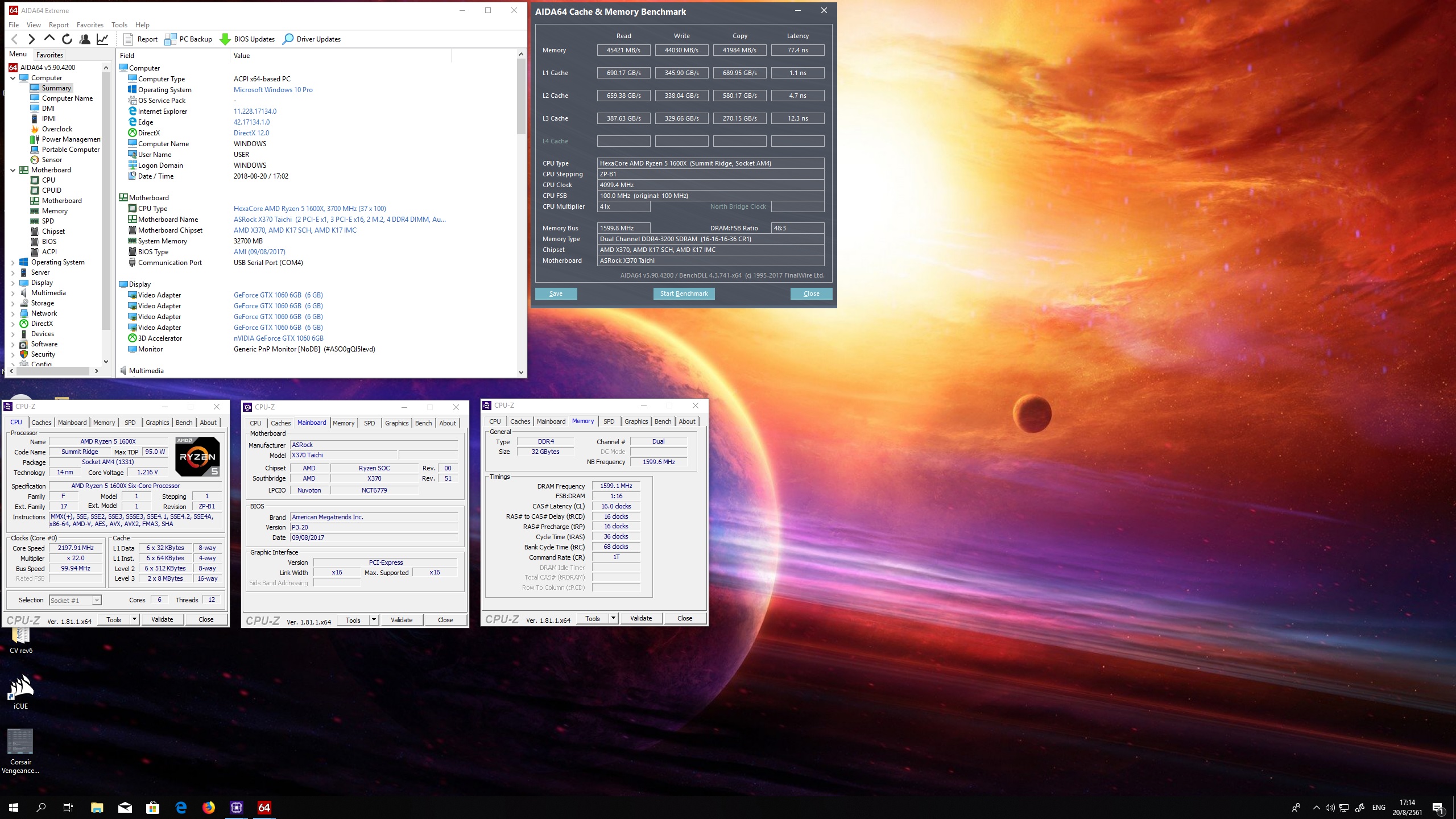This screenshot has width=1456, height=819.
Task: Open the Tools menu in AIDA64
Action: coord(119,24)
